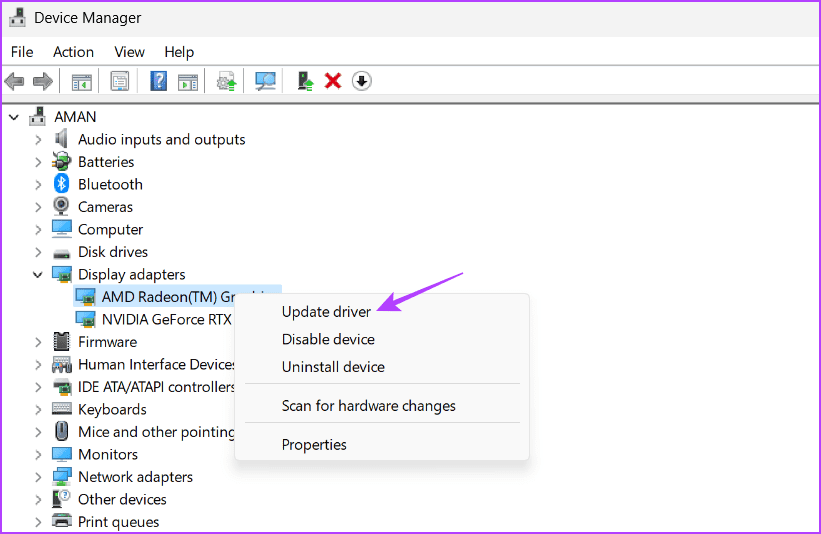Click the AMAN computer root icon
Image resolution: width=821 pixels, height=534 pixels.
click(x=37, y=116)
